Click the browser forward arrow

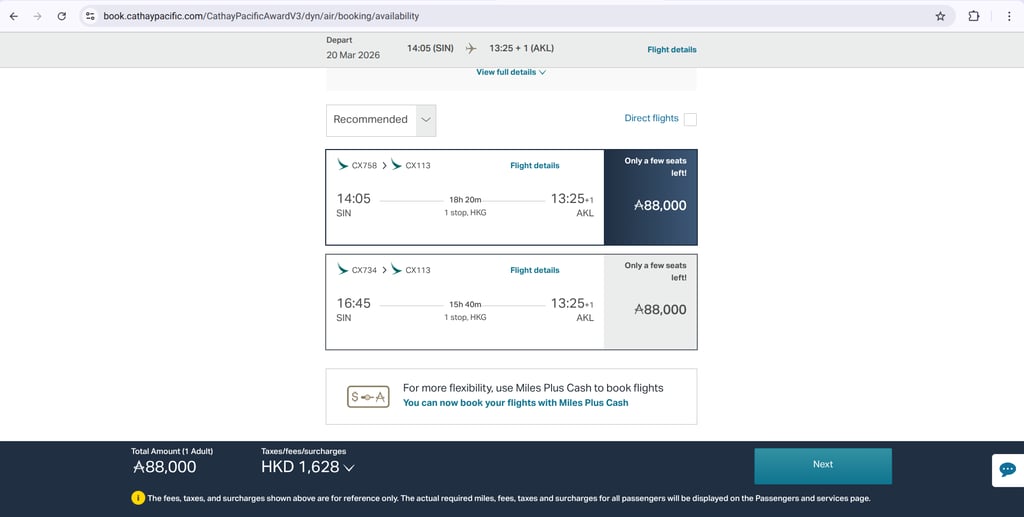[37, 16]
